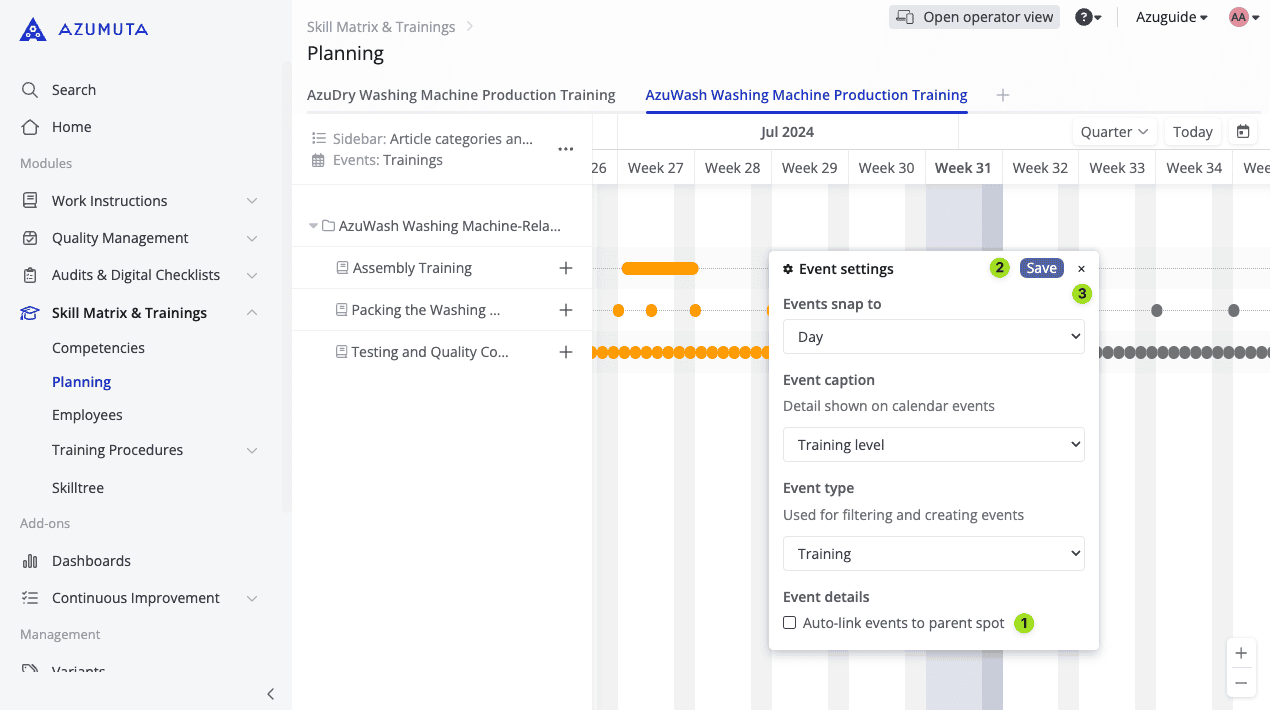This screenshot has height=710, width=1270.
Task: Change the Quarter view range dropdown
Action: coord(1114,132)
